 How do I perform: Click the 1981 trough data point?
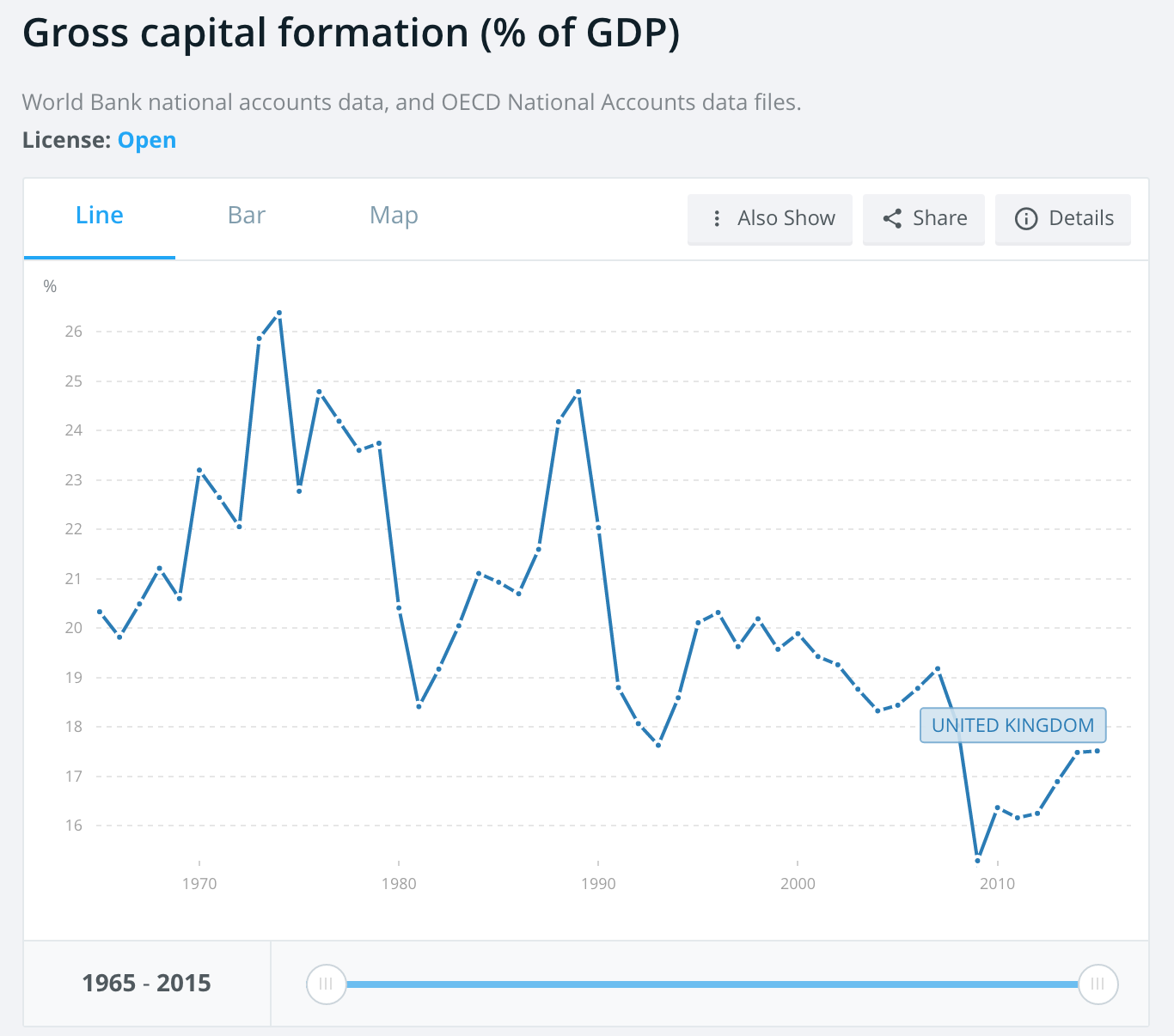[x=419, y=706]
